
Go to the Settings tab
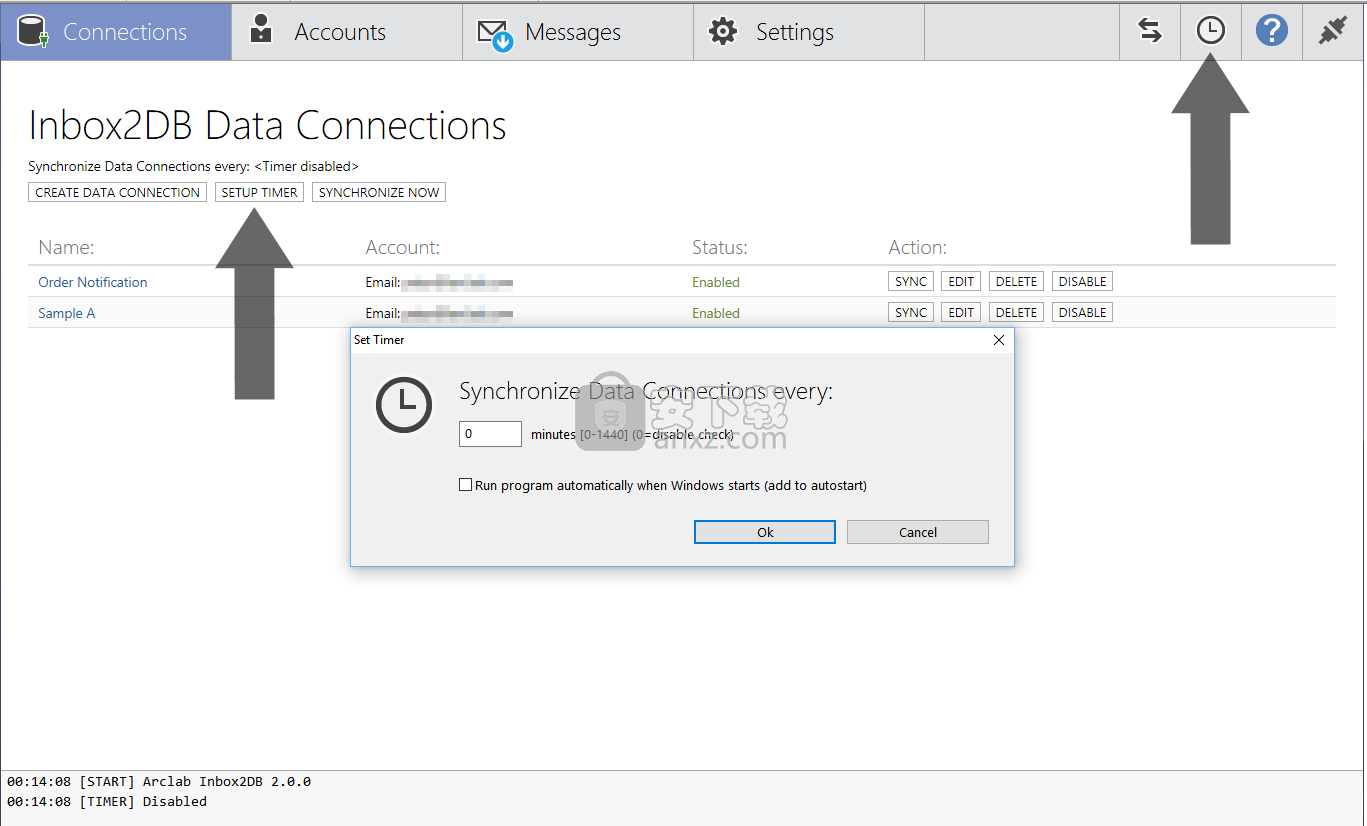click(809, 32)
